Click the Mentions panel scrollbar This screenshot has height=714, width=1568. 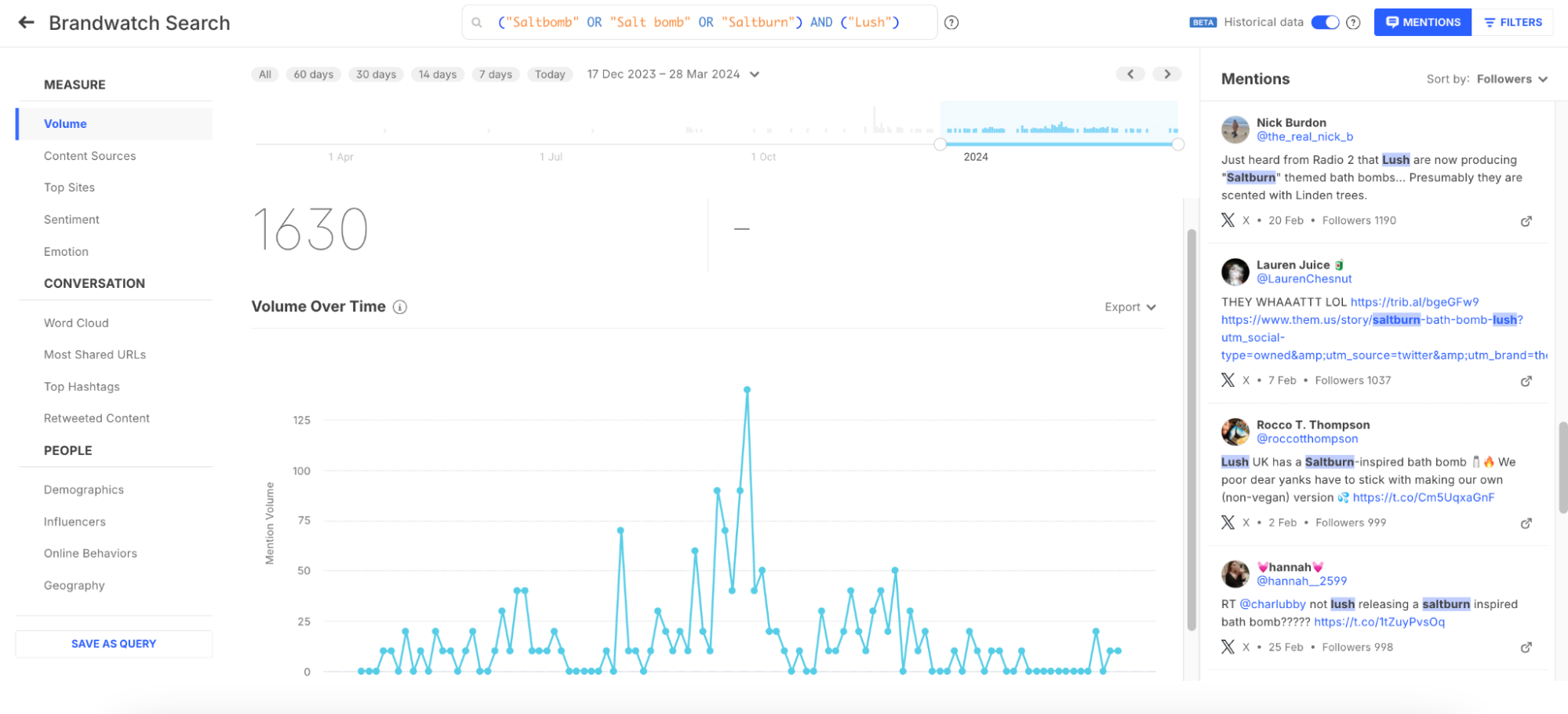coord(1563,468)
